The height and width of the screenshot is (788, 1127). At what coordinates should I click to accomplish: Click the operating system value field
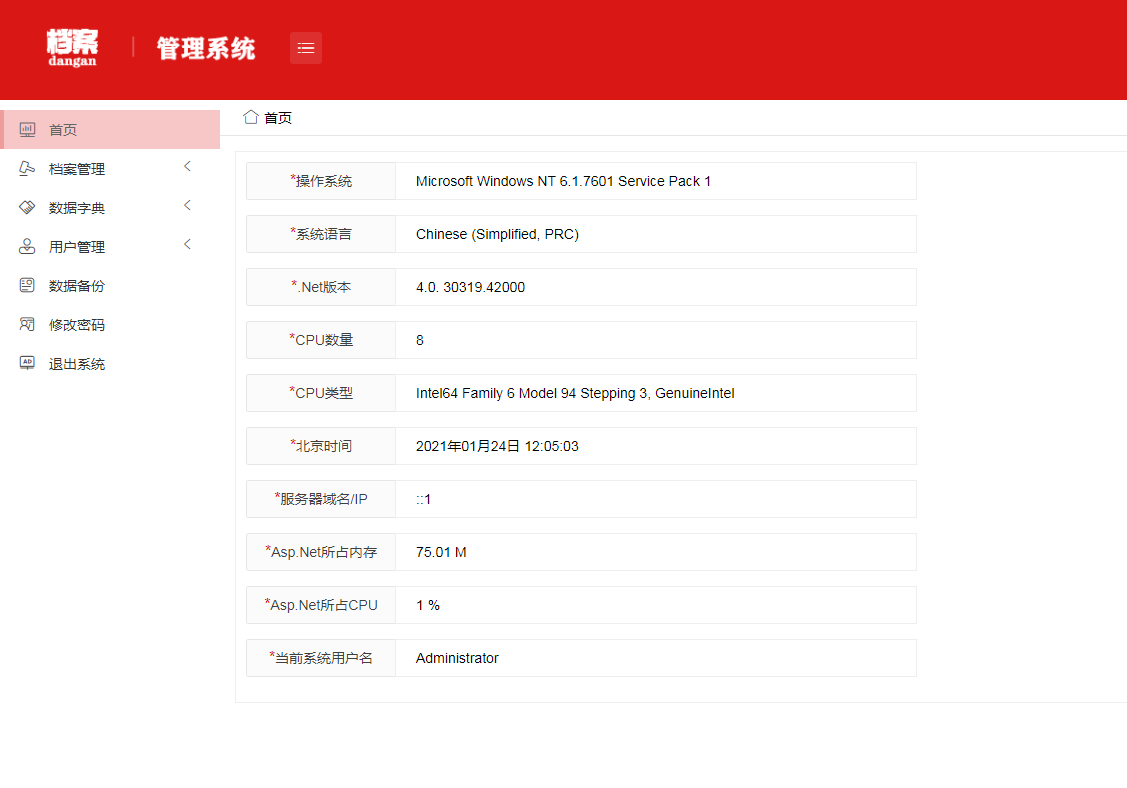click(655, 181)
